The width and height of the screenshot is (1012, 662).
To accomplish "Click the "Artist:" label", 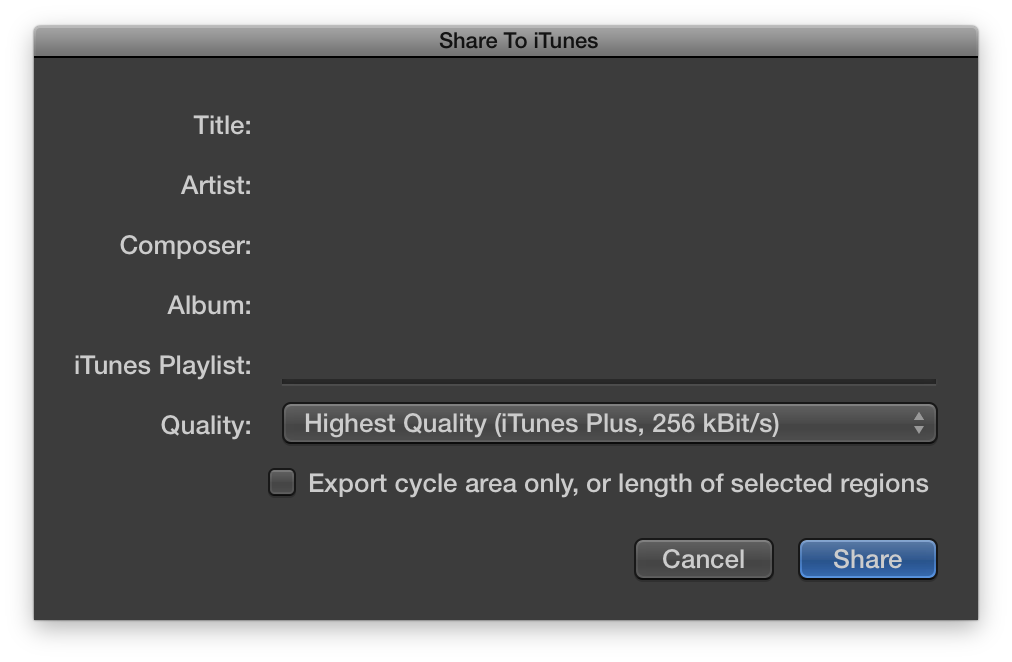I will 216,186.
